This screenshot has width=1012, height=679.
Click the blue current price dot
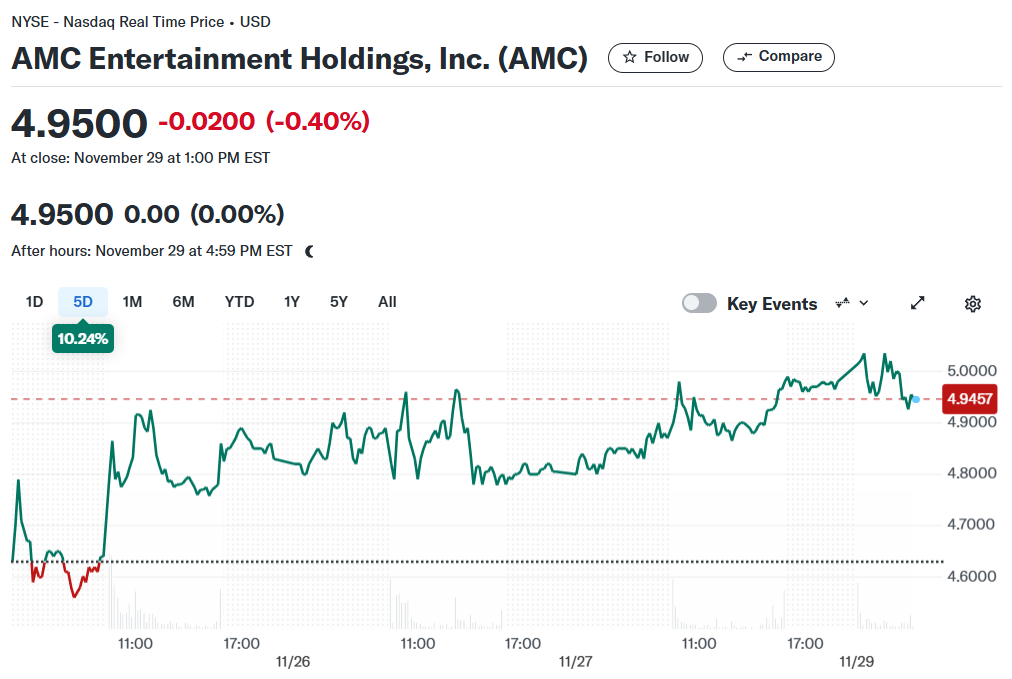(916, 400)
